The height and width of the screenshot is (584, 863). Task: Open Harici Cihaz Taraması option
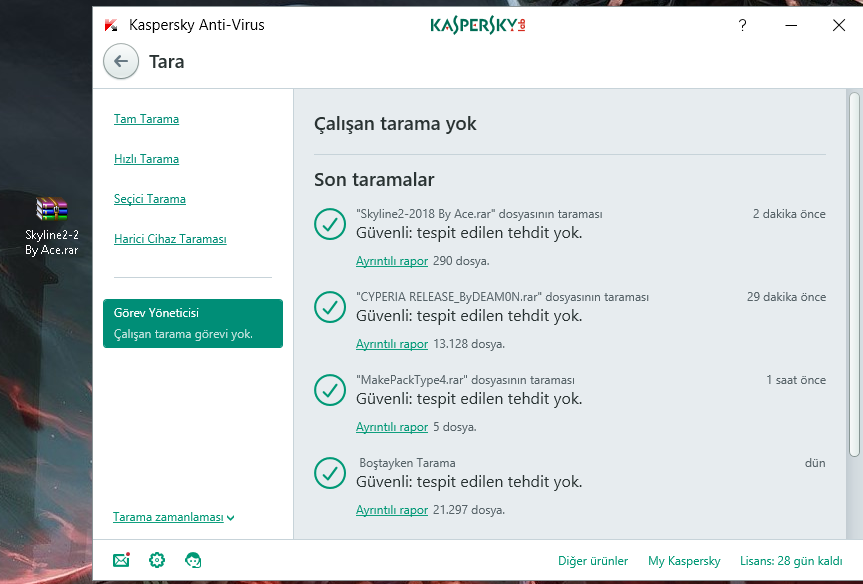tap(170, 239)
